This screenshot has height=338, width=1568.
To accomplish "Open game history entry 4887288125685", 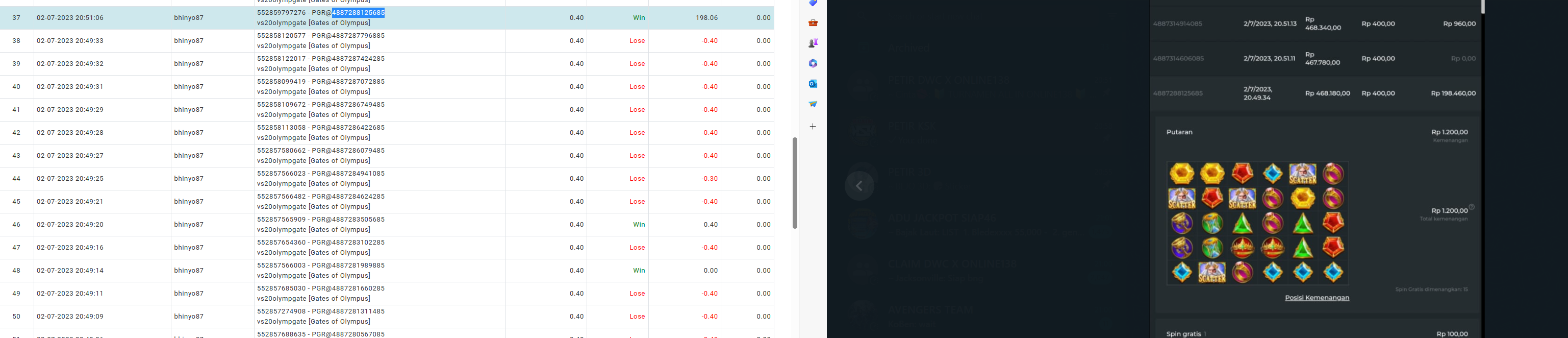I will [x=1177, y=93].
